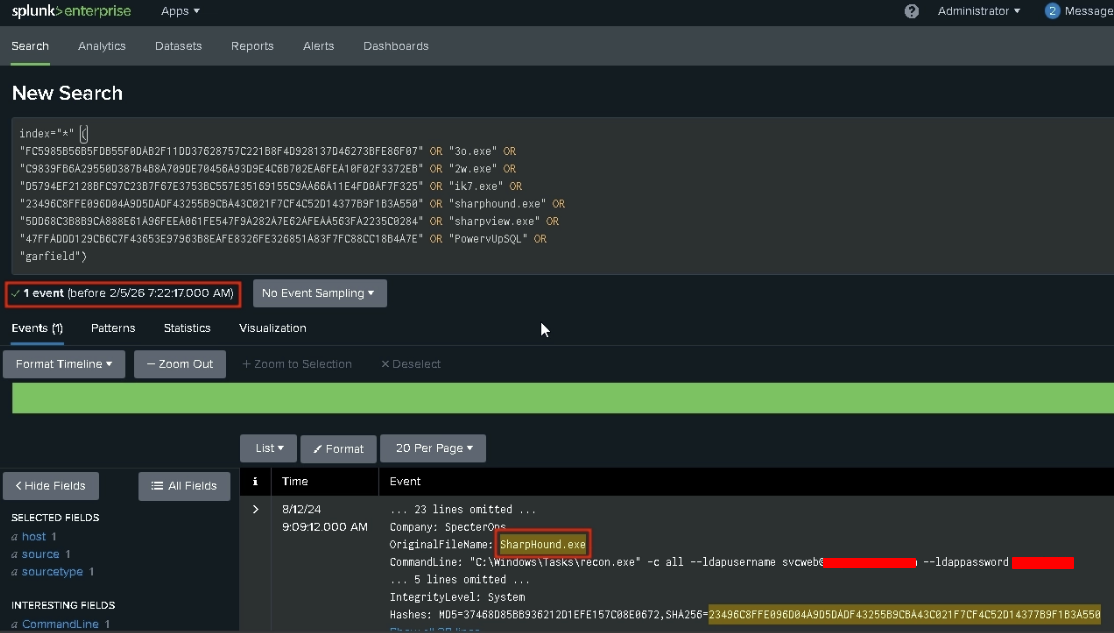
Task: Select the Events (1) results tab
Action: [37, 328]
